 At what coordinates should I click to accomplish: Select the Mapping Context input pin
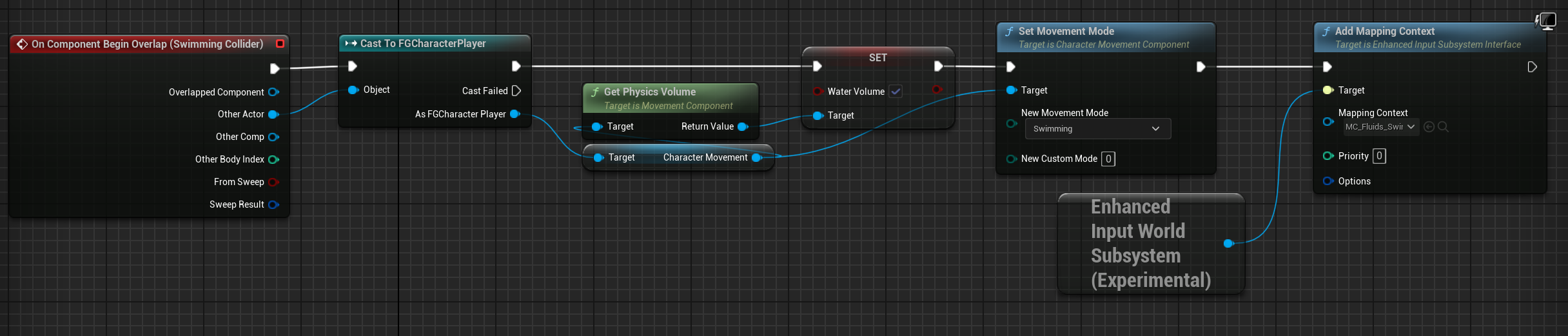[1328, 121]
